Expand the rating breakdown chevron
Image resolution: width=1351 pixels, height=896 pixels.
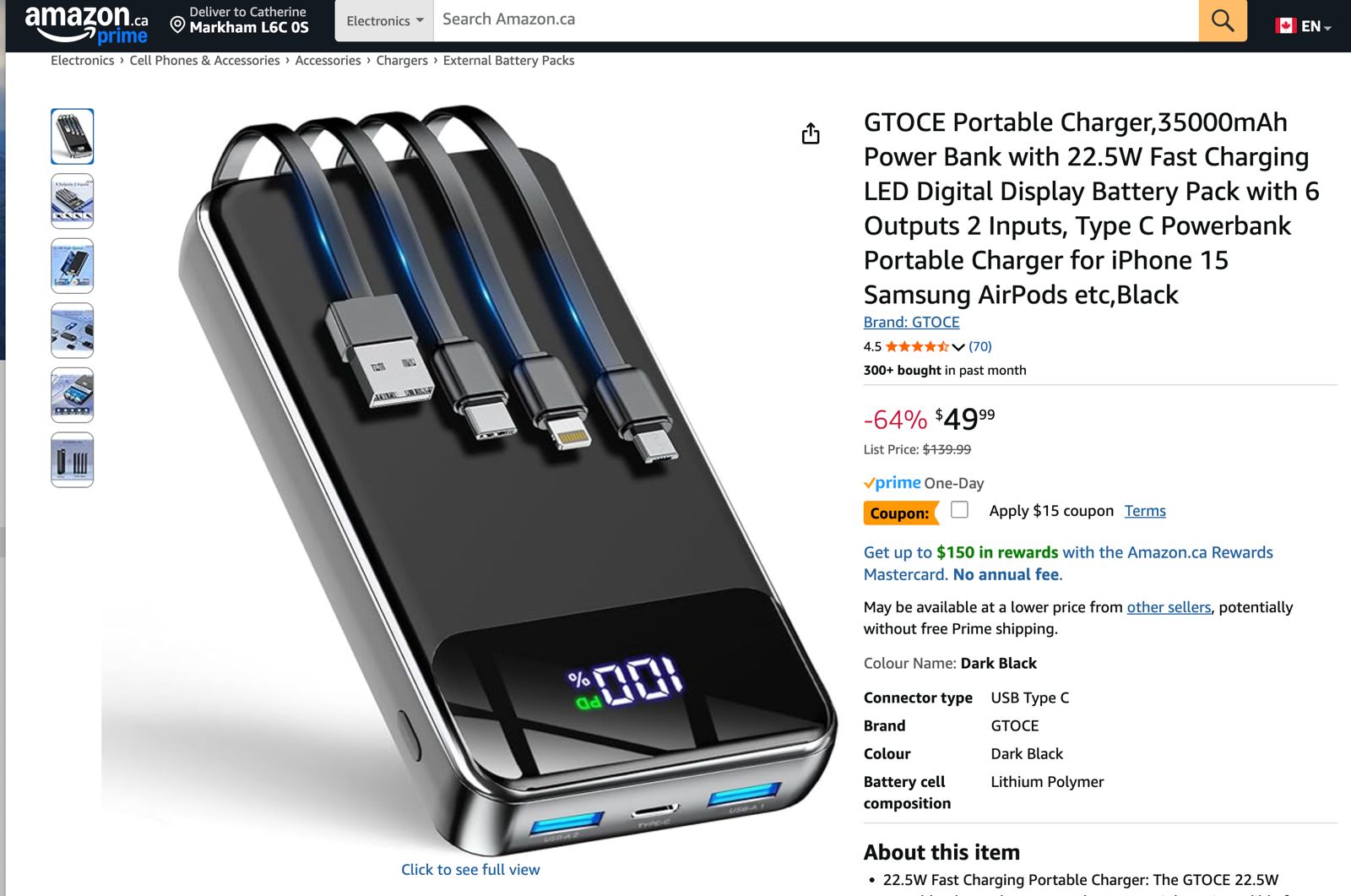click(x=958, y=347)
